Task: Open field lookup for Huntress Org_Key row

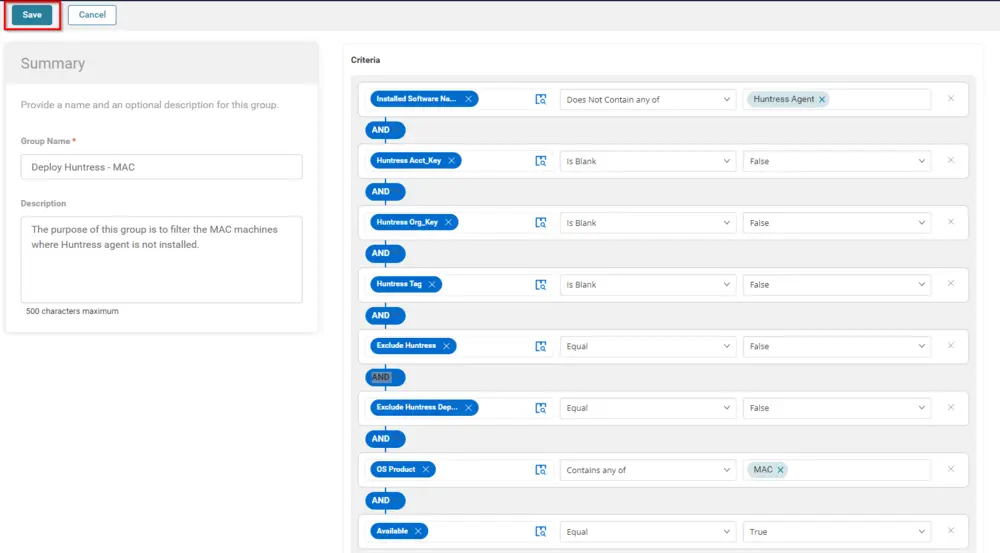Action: (540, 223)
